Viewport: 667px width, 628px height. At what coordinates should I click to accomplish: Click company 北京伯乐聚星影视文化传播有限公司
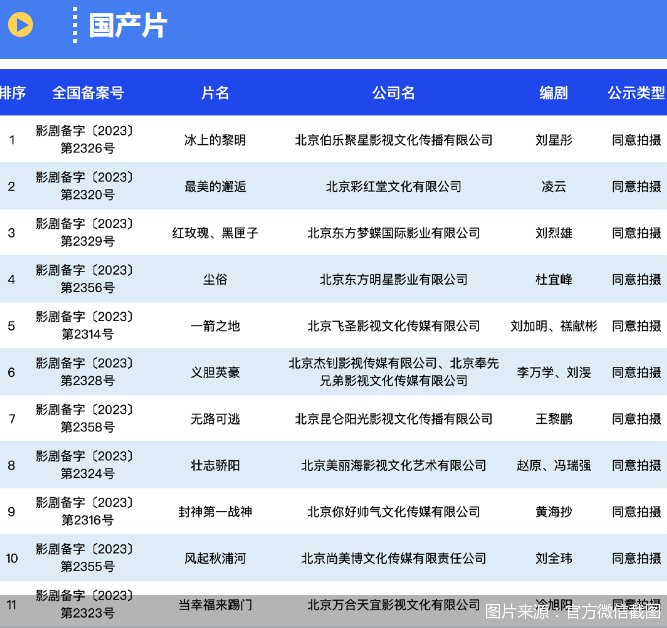click(x=393, y=140)
